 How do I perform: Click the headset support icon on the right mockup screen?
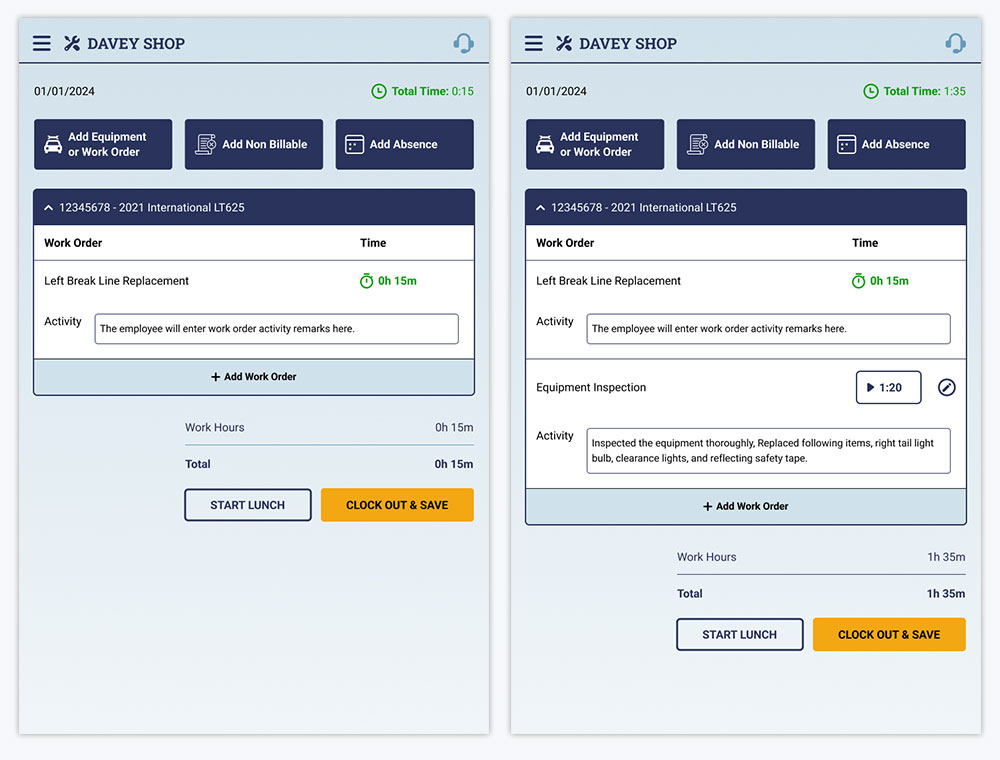[x=955, y=43]
